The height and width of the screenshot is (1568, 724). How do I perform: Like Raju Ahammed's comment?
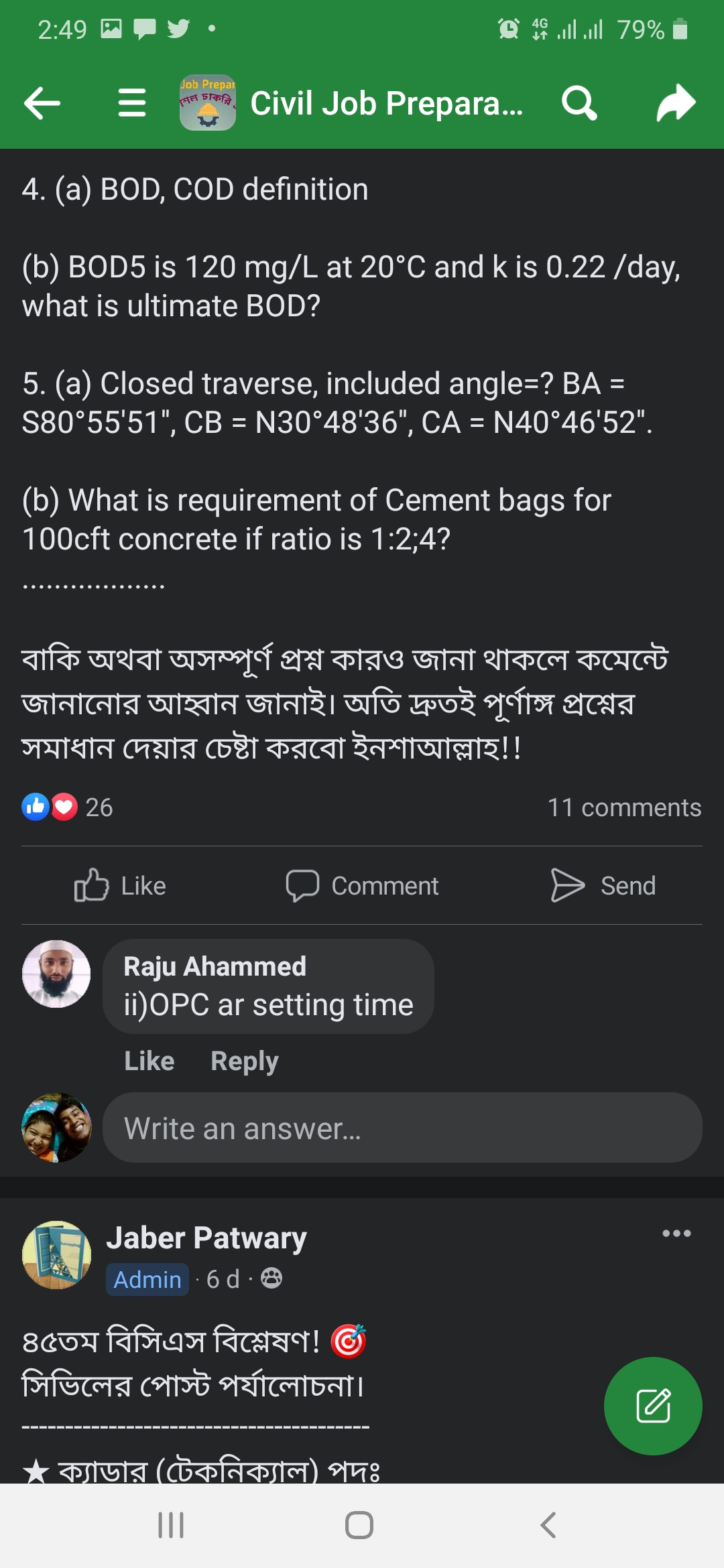tap(149, 1061)
